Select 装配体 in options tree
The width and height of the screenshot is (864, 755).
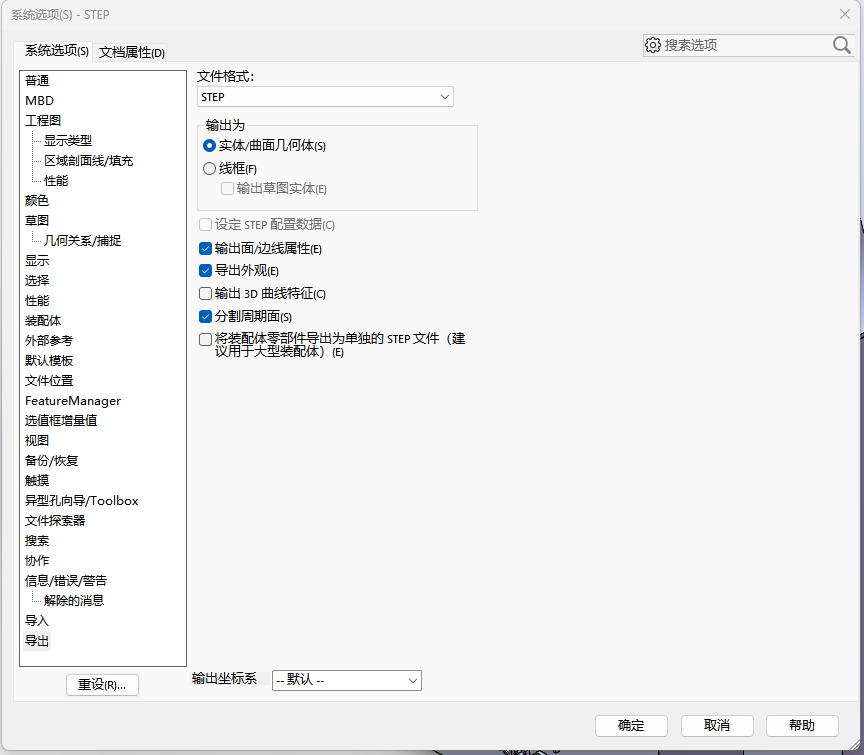(43, 321)
